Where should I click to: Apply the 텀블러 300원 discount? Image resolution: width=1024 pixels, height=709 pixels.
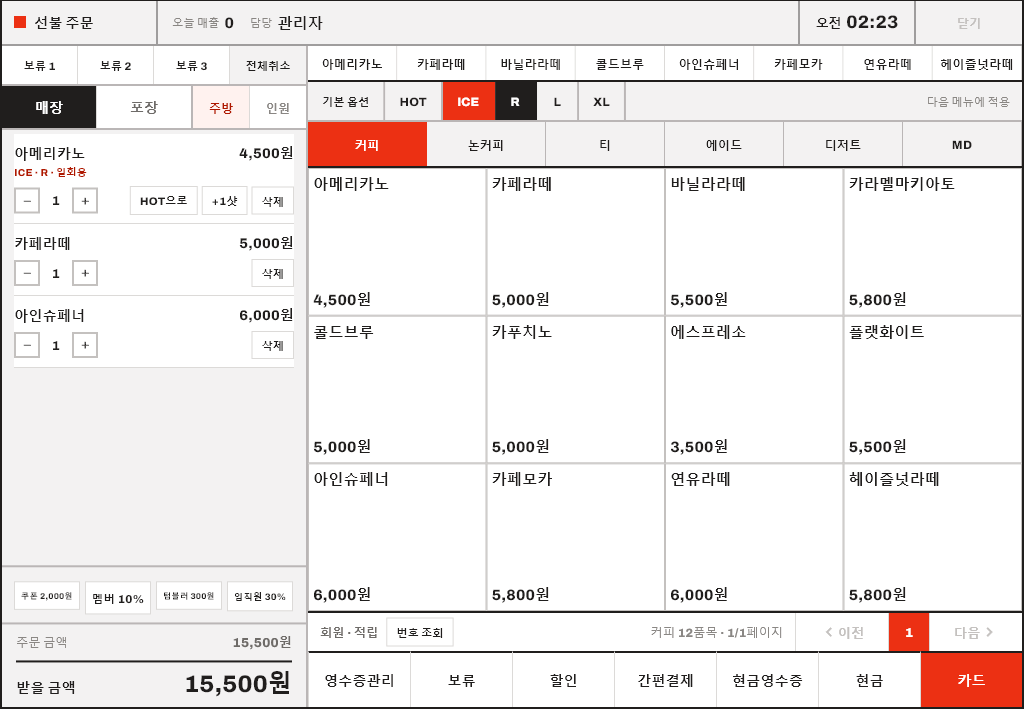tap(189, 596)
